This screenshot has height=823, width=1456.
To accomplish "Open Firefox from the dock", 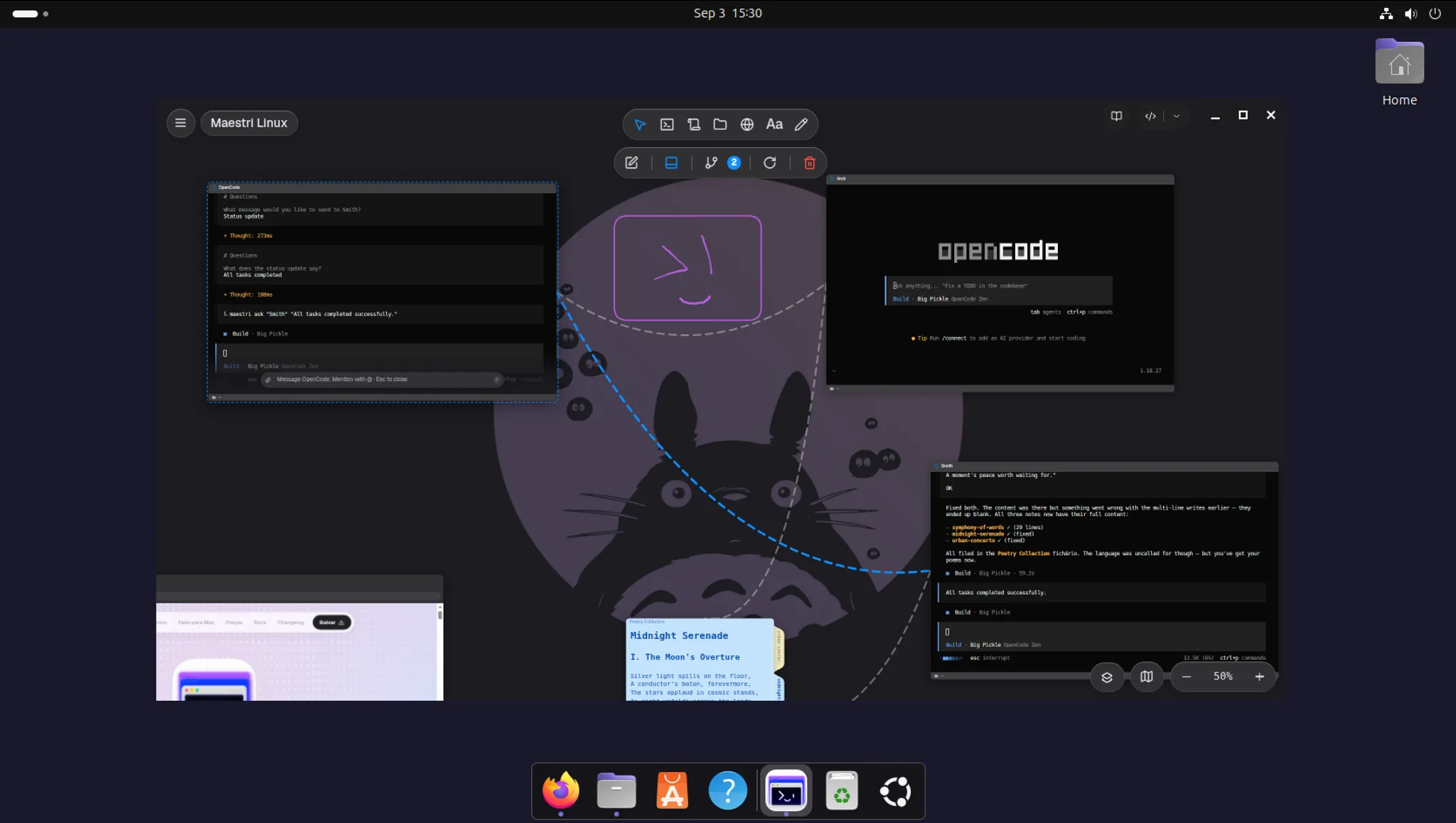I will pyautogui.click(x=561, y=790).
